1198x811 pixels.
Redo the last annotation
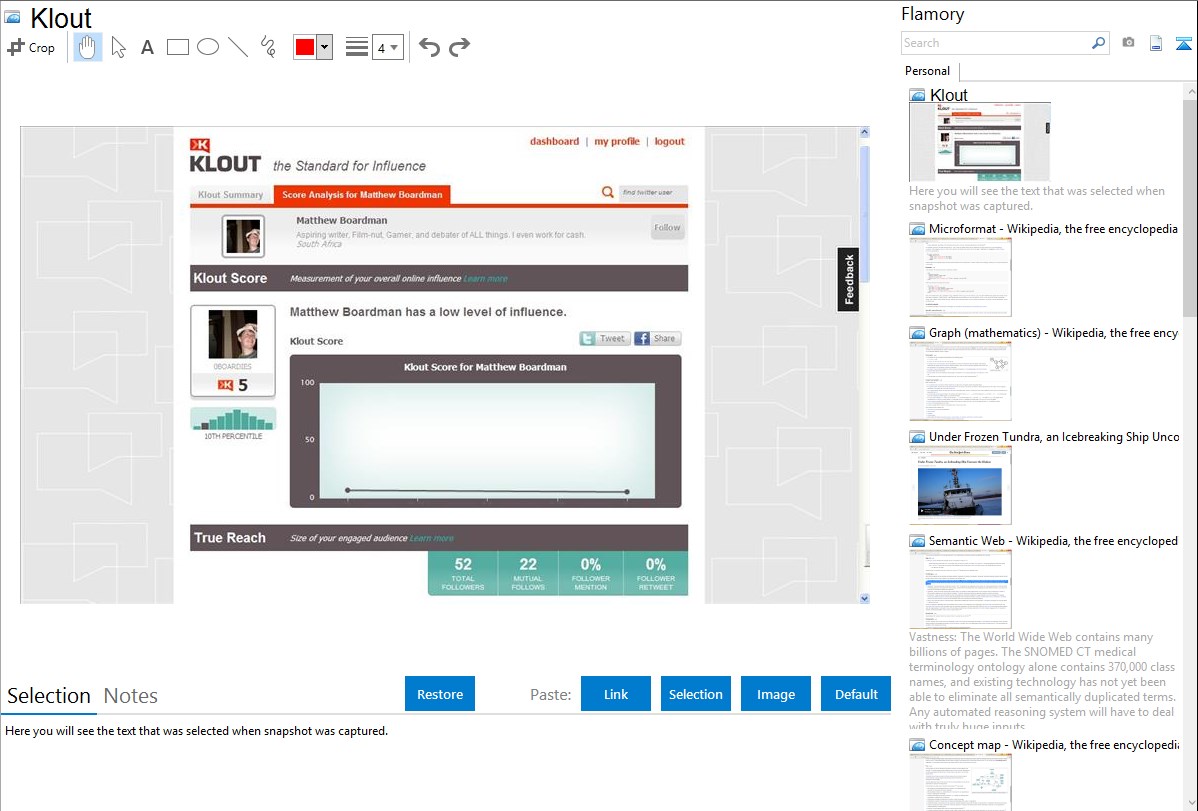click(459, 47)
